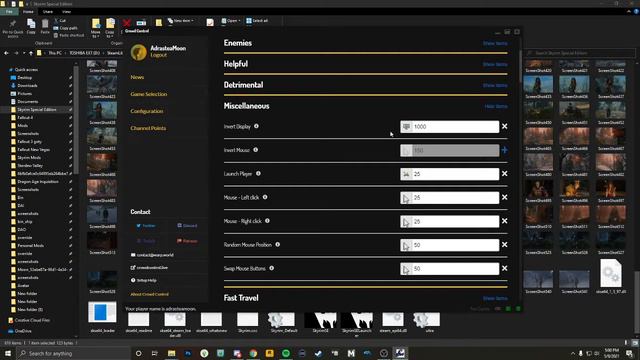Image resolution: width=640 pixels, height=360 pixels.
Task: Open Chrome from the taskbar
Action: coord(253,353)
